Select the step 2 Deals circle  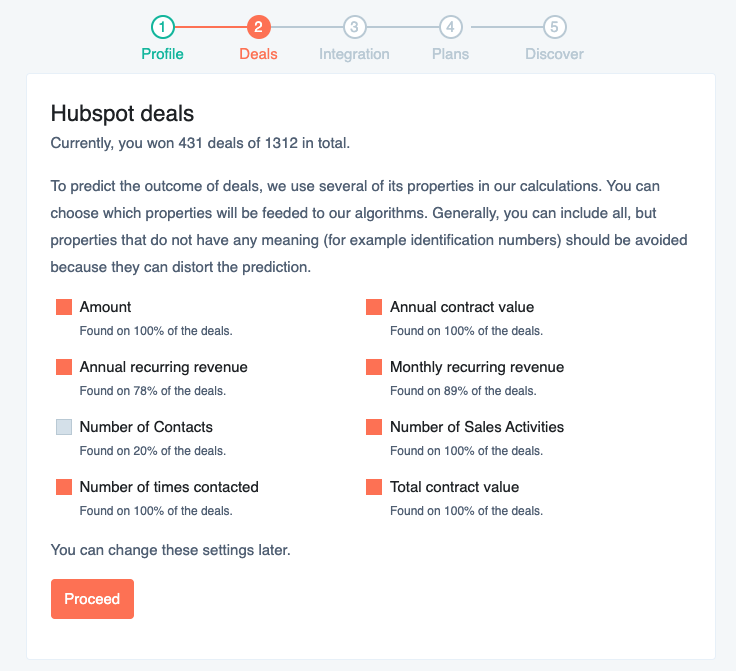coord(258,27)
